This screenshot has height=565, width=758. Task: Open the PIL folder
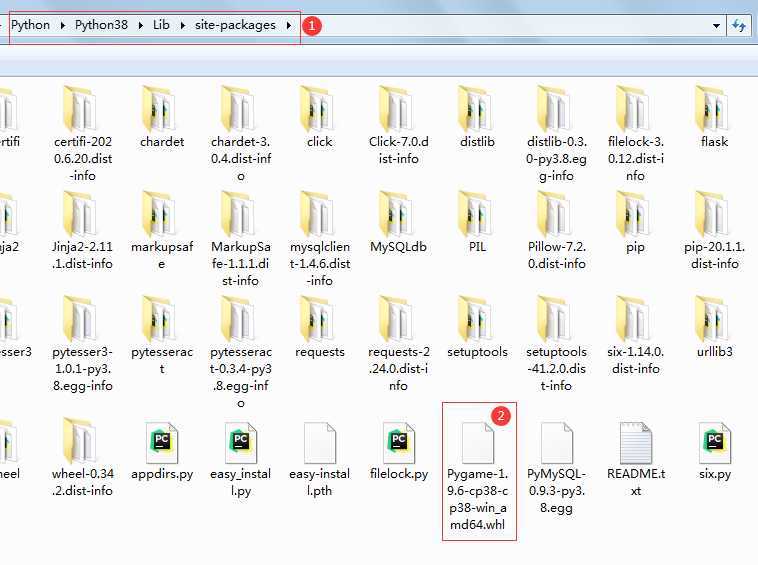point(478,222)
